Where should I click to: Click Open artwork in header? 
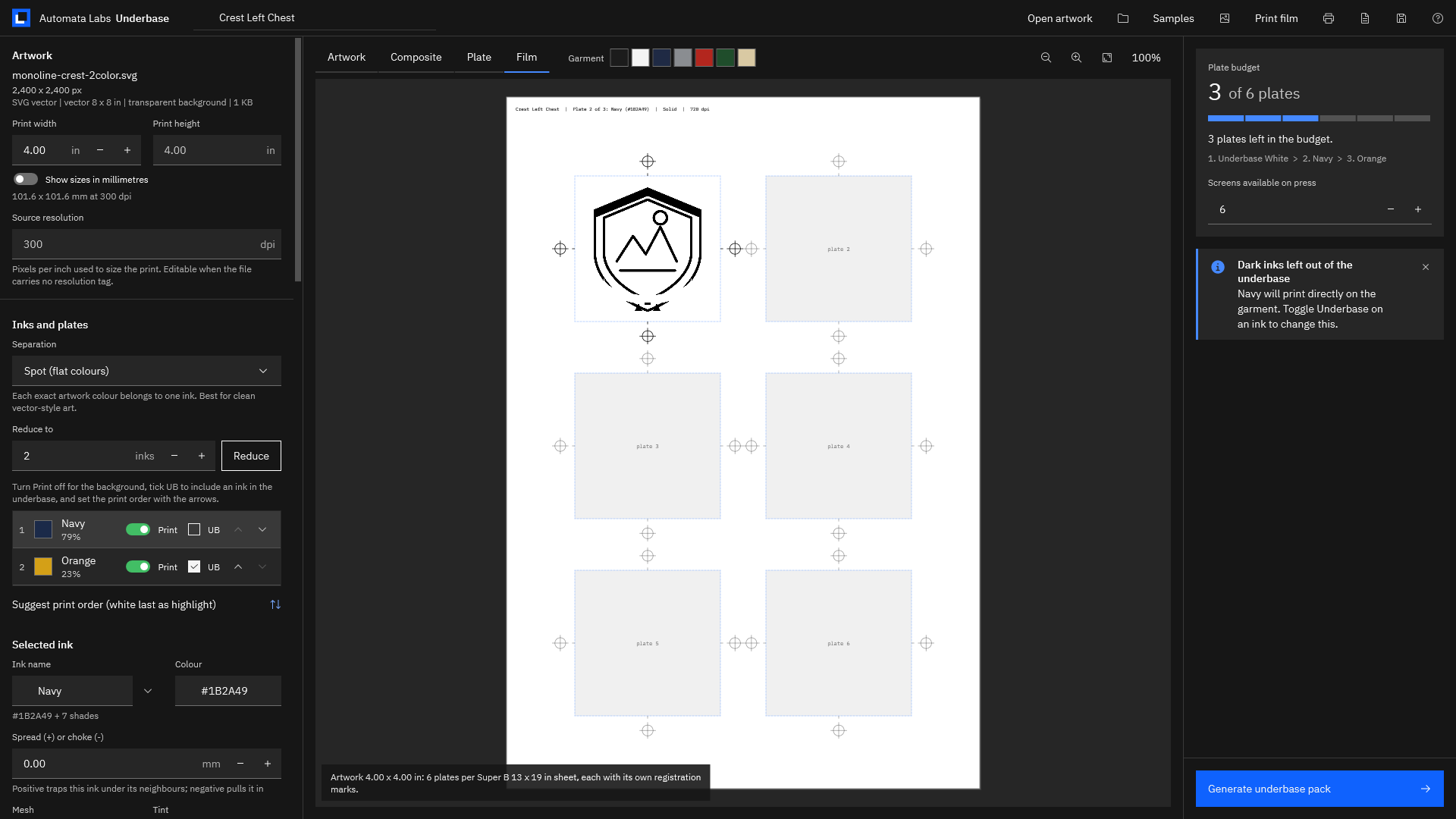coord(1059,18)
